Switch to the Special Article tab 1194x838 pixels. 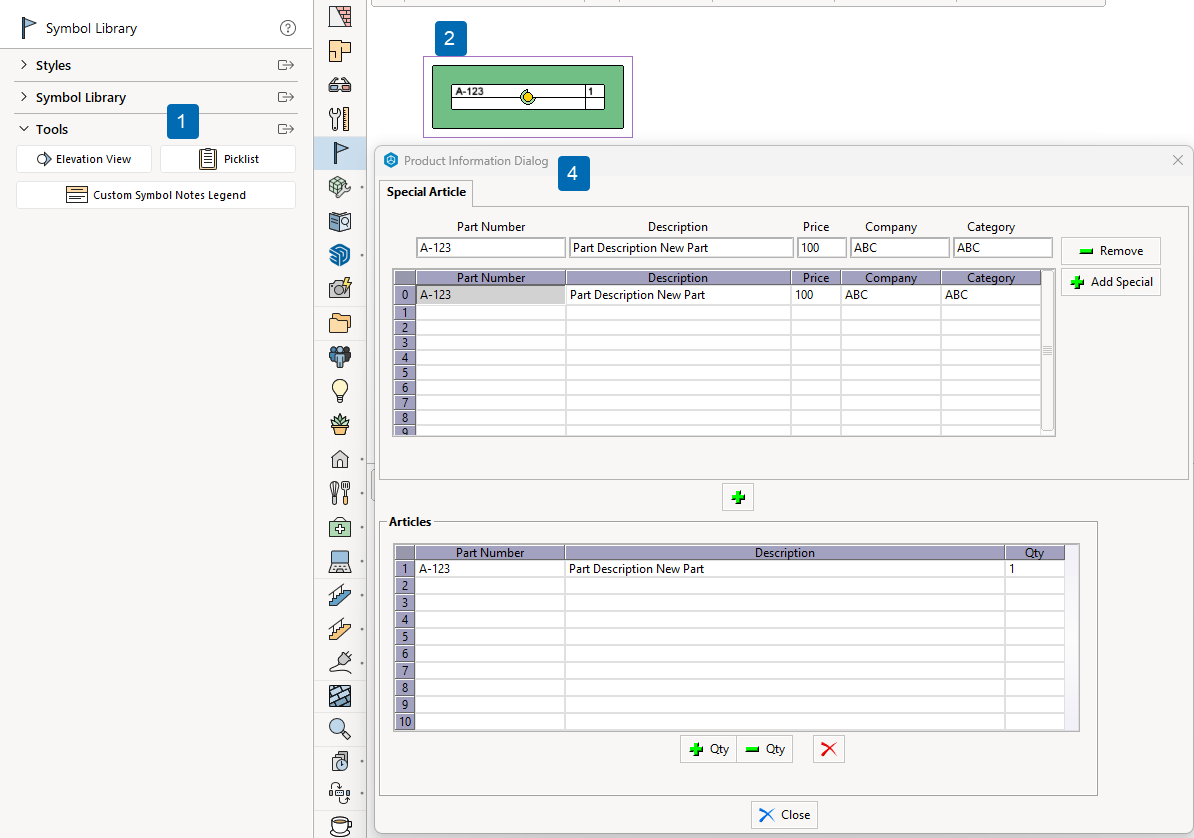coord(426,192)
